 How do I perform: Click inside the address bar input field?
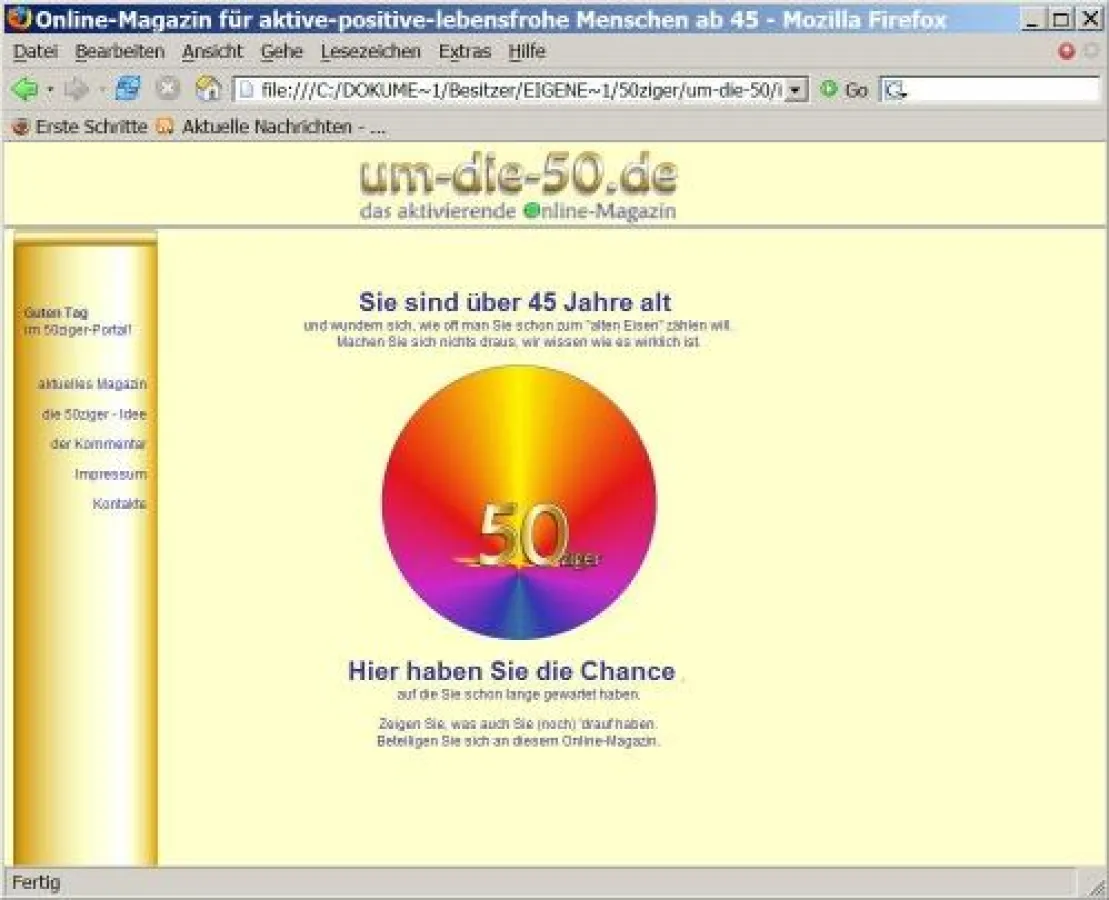(x=500, y=89)
